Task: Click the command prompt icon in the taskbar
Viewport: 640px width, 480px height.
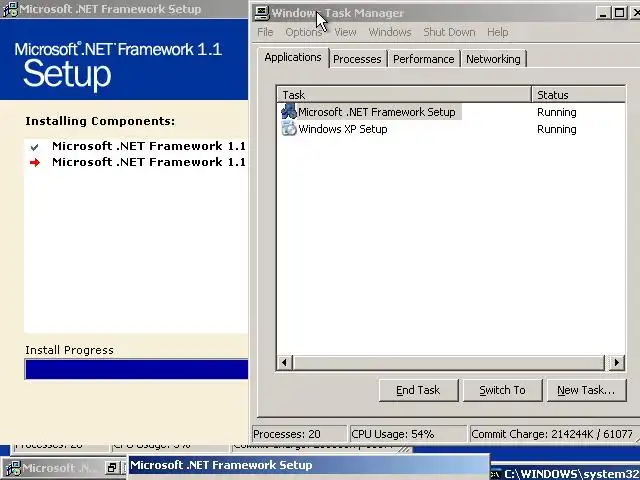Action: point(496,474)
